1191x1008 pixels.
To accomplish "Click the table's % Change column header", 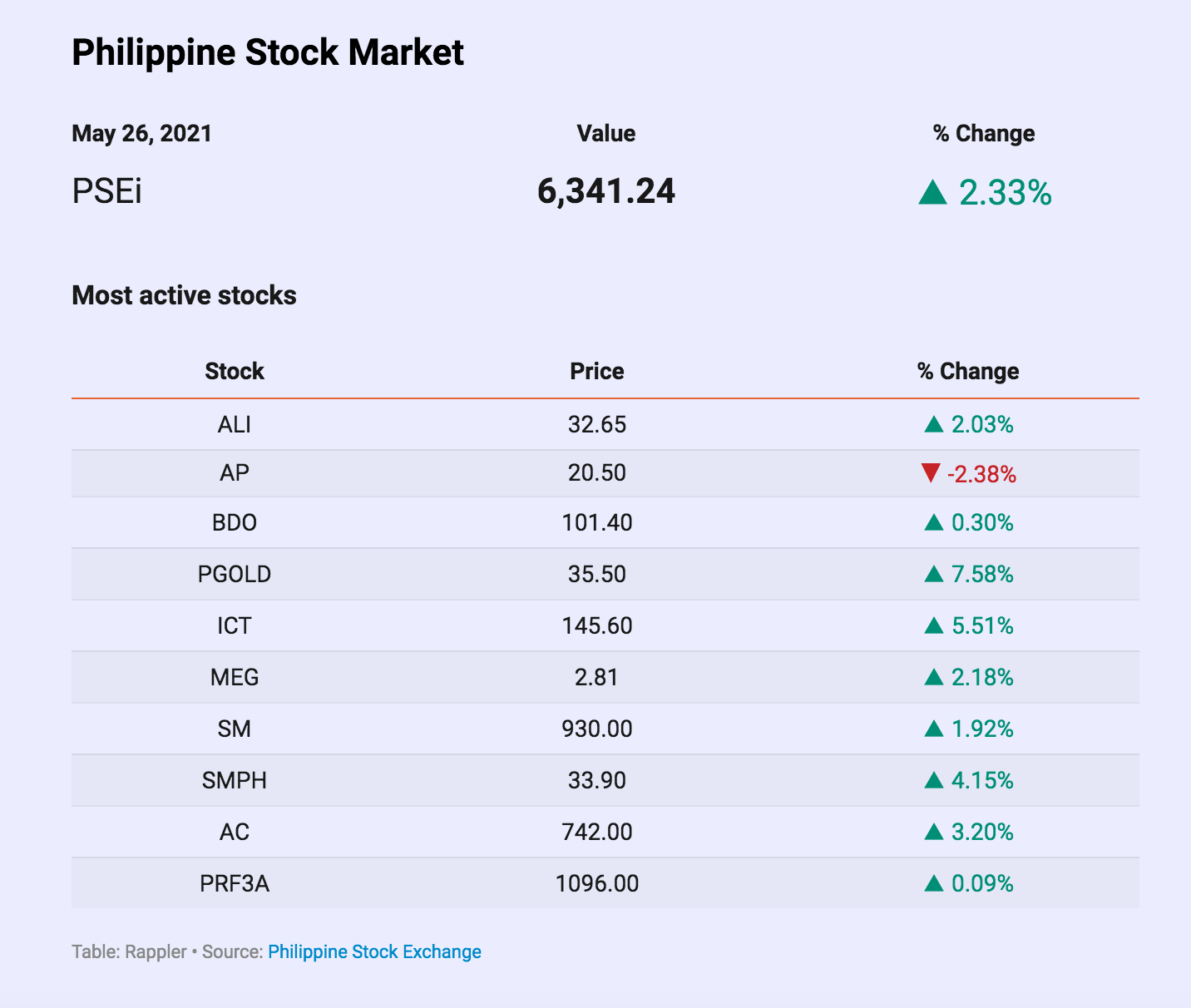I will 968,371.
